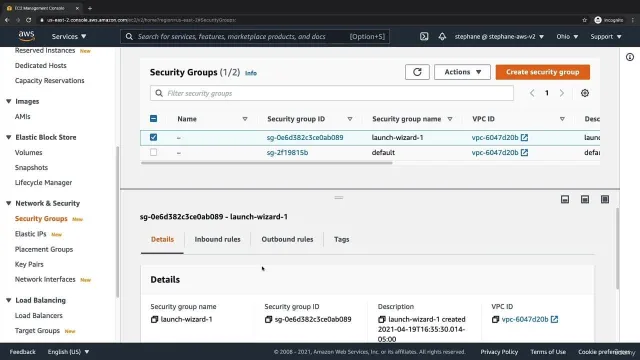Switch to the Inbound rules tab
640x360 pixels.
(218, 240)
